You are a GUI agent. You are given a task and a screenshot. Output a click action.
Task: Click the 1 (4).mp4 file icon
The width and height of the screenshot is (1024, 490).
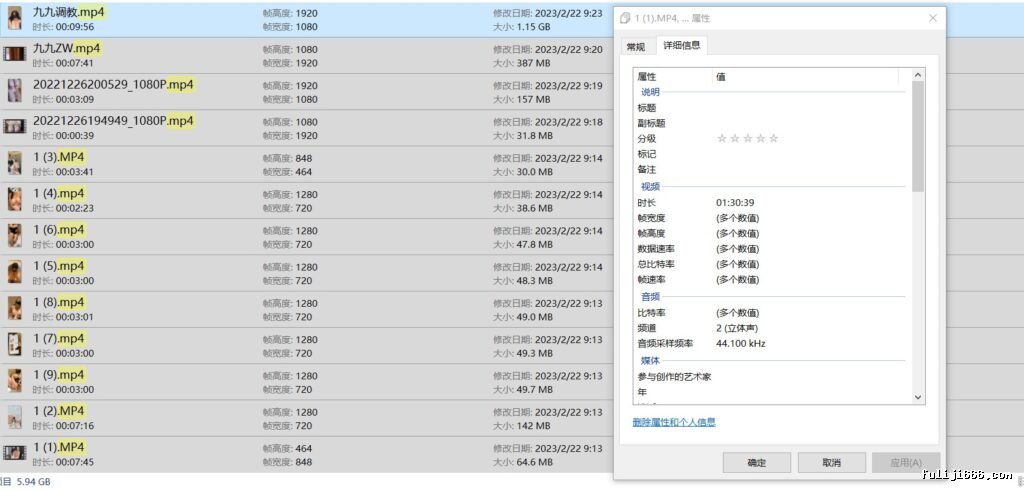click(x=14, y=199)
